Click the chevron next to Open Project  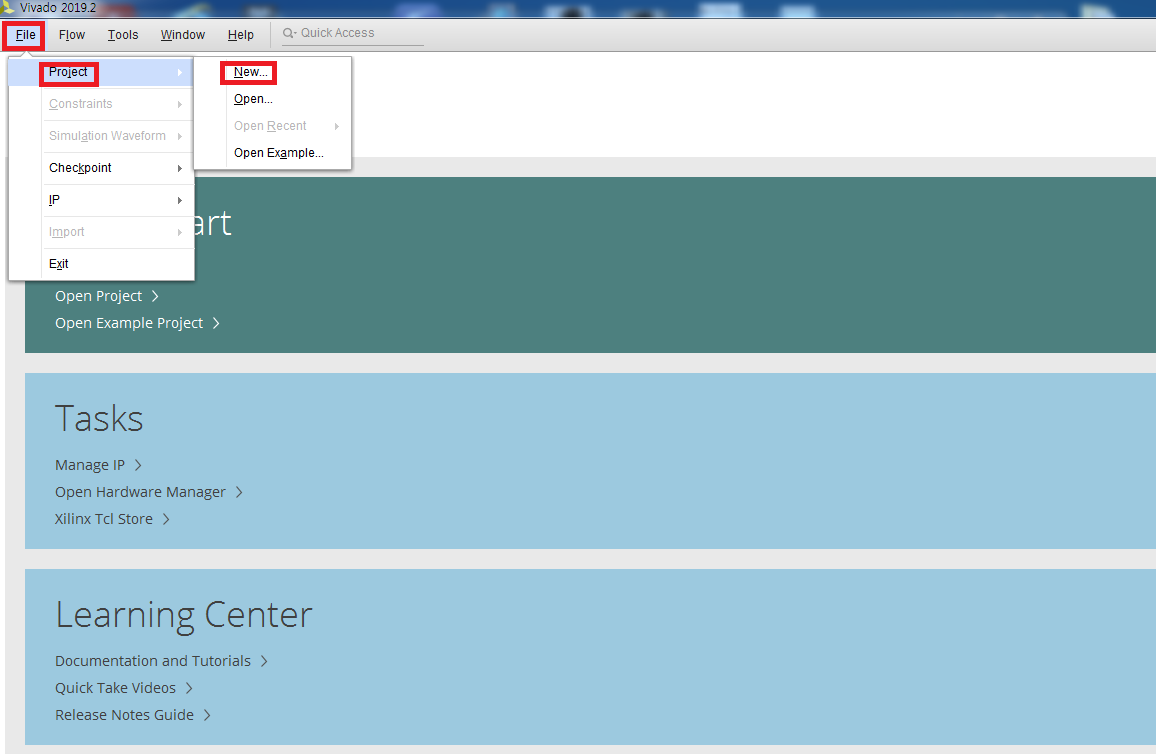[x=155, y=296]
